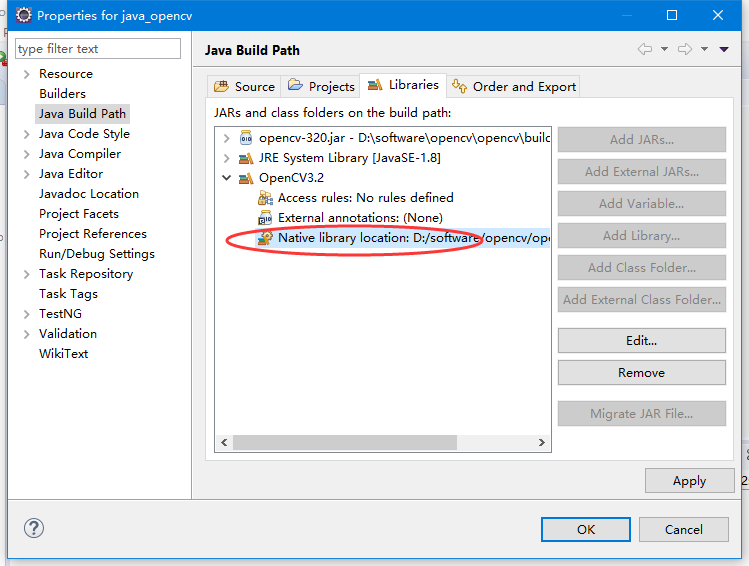Click the External annotations icon
This screenshot has height=566, width=749.
tap(265, 218)
